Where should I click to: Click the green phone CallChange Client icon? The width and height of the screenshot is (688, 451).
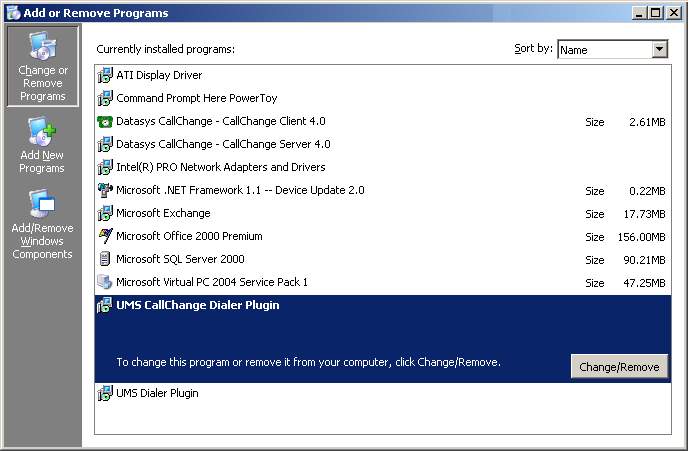click(105, 121)
